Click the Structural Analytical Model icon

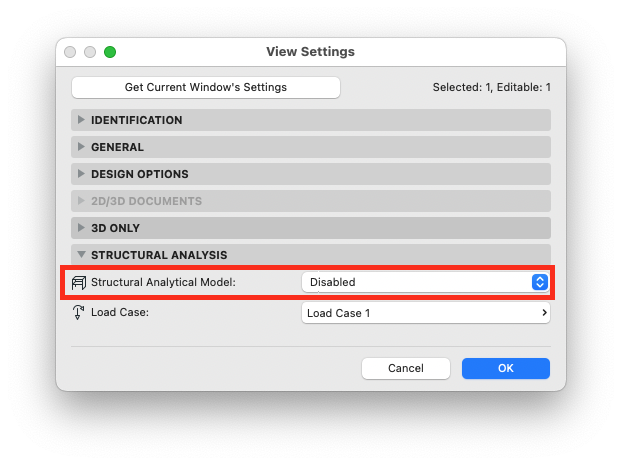click(79, 282)
